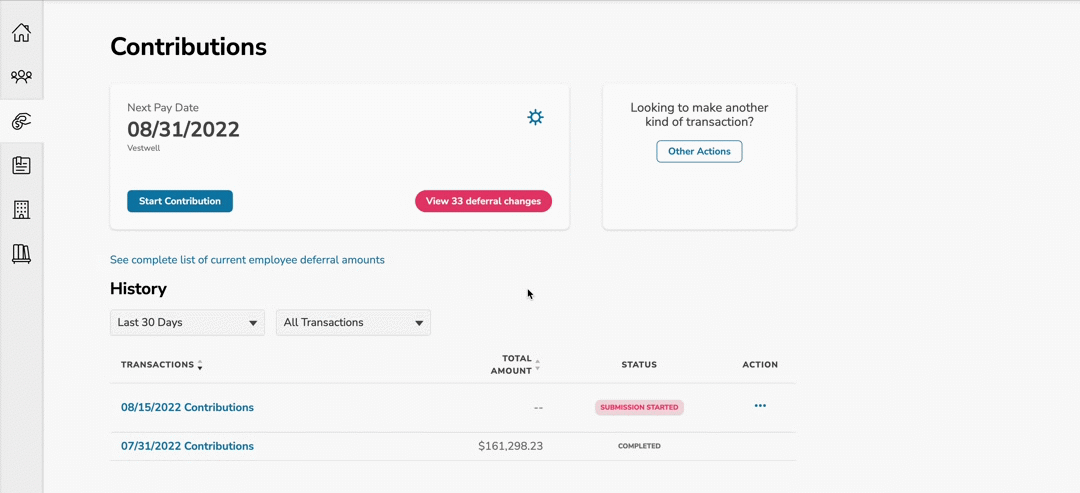
Task: Open action menu for 08/15/2022 Contributions
Action: pos(760,406)
